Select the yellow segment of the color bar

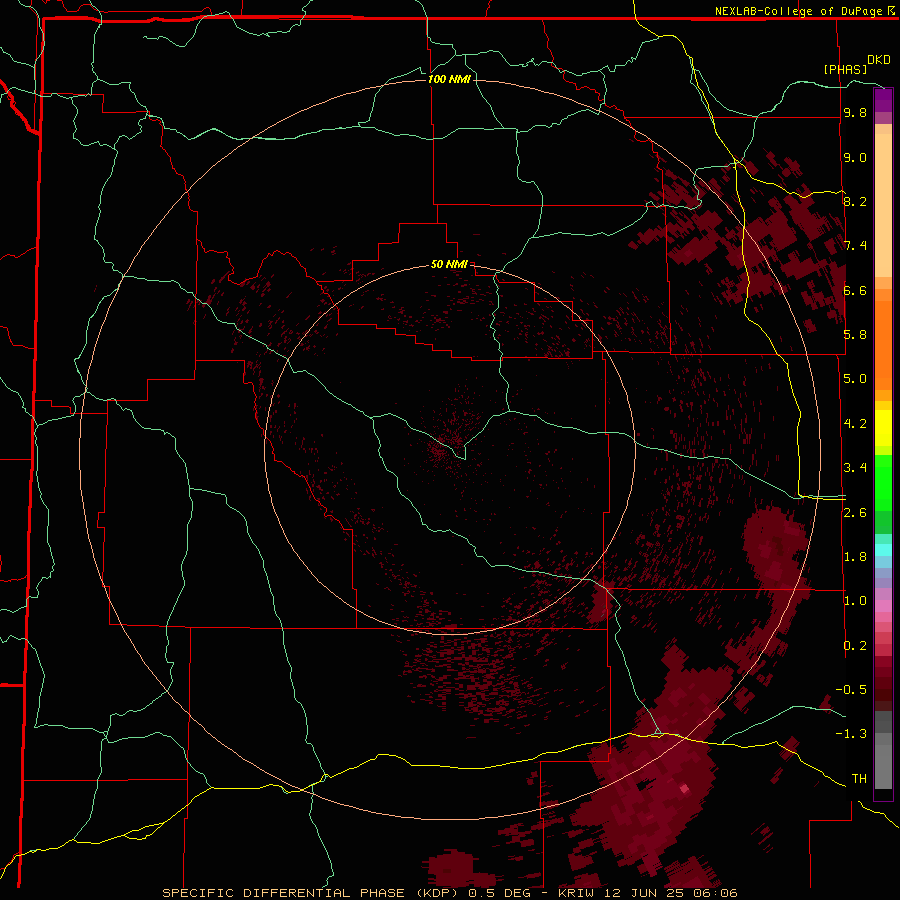pyautogui.click(x=883, y=428)
